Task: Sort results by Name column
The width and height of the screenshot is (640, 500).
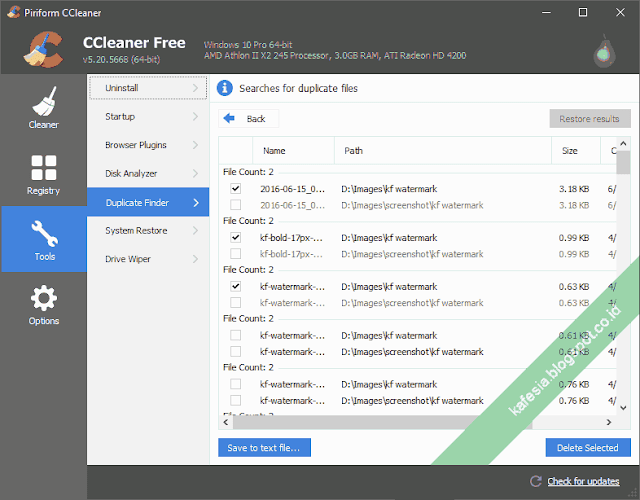Action: pos(293,151)
